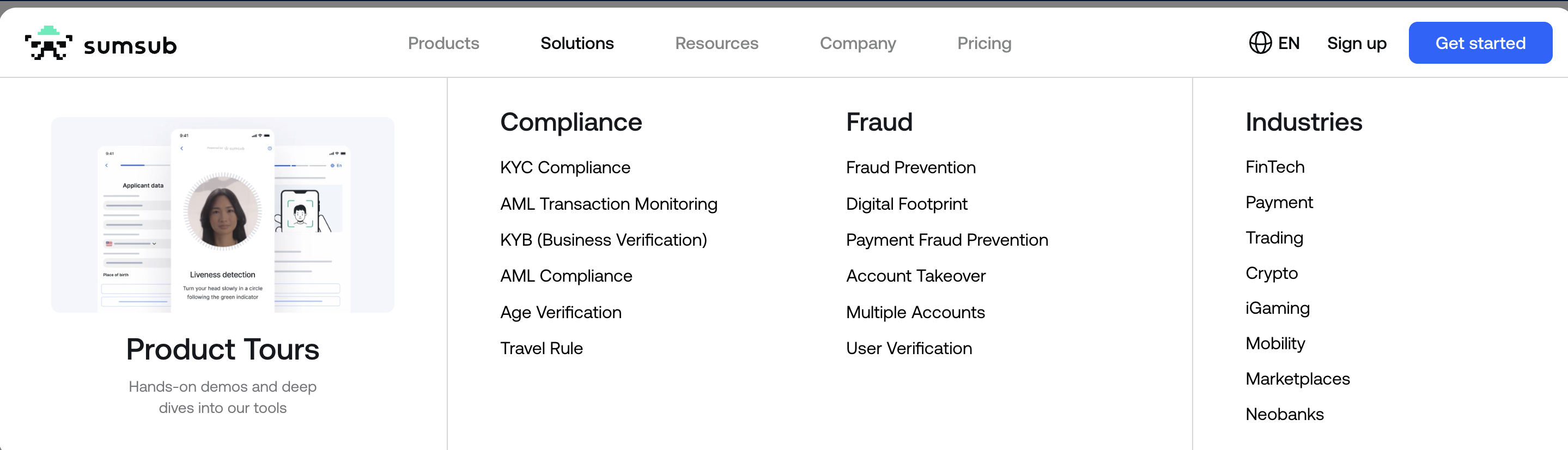Expand the Resources dropdown

pyautogui.click(x=716, y=43)
